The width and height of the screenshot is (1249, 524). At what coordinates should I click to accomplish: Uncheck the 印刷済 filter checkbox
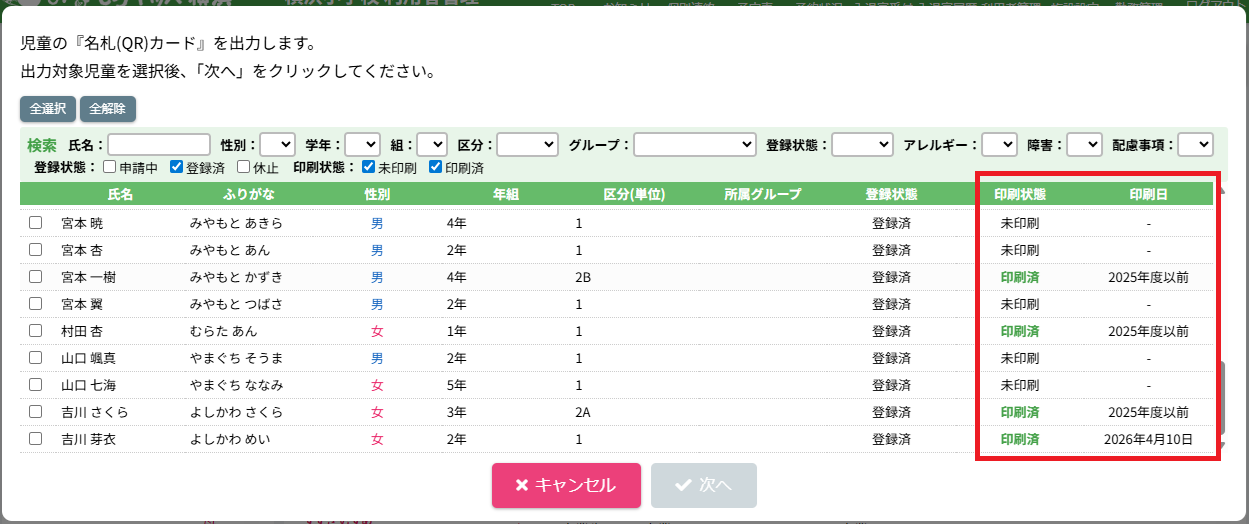[435, 167]
